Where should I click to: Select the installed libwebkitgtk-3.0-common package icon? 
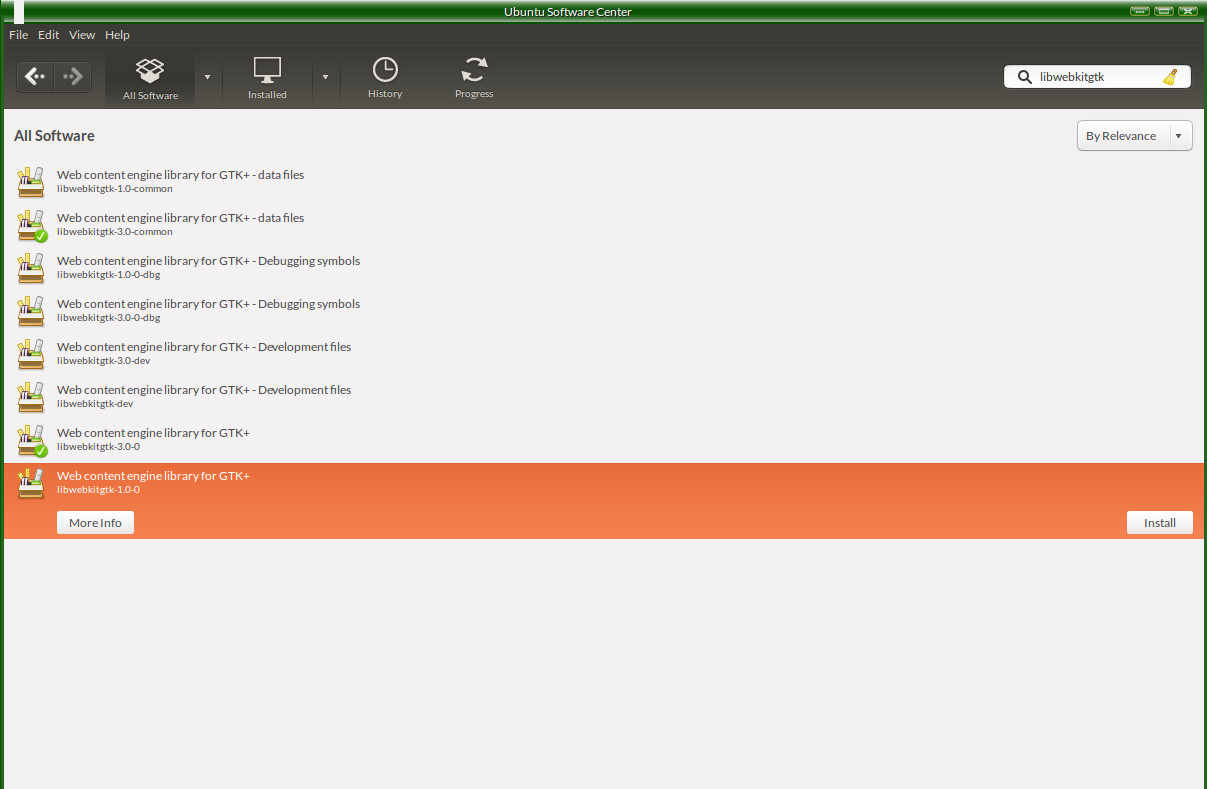pos(32,225)
